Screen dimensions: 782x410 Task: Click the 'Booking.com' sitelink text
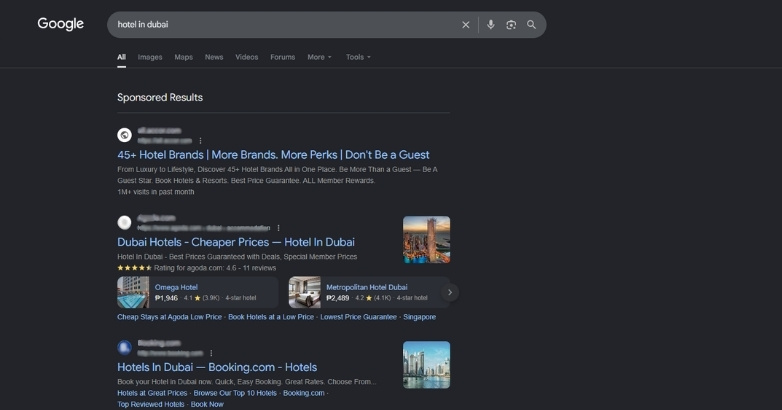click(304, 393)
